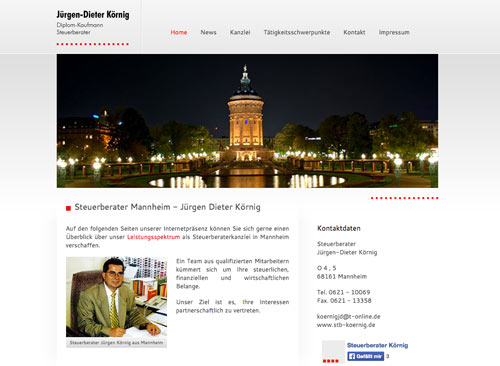Open the Kontakt page

[354, 32]
